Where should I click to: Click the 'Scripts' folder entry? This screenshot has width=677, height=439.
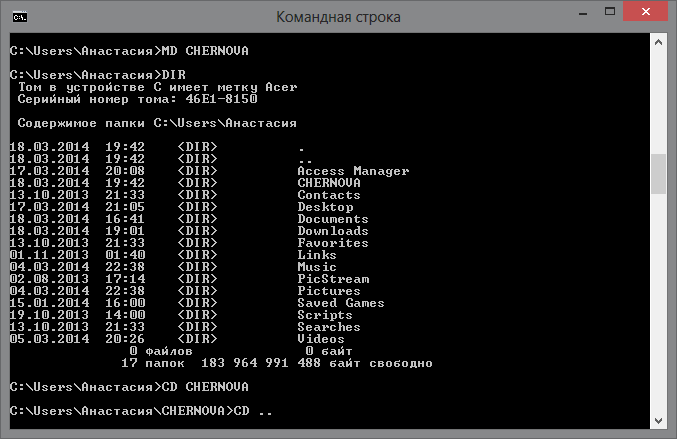click(x=325, y=315)
